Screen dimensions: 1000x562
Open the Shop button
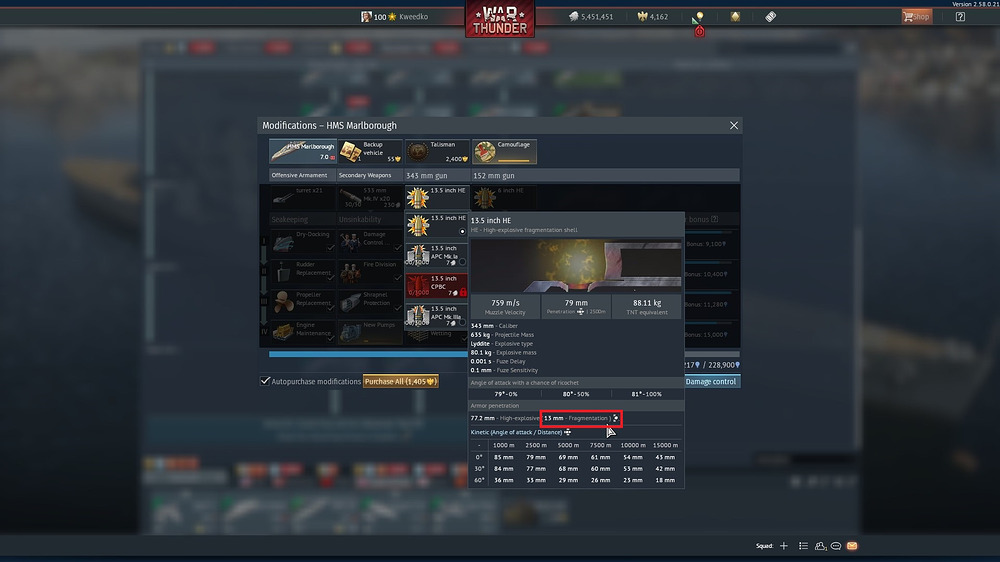pyautogui.click(x=916, y=17)
